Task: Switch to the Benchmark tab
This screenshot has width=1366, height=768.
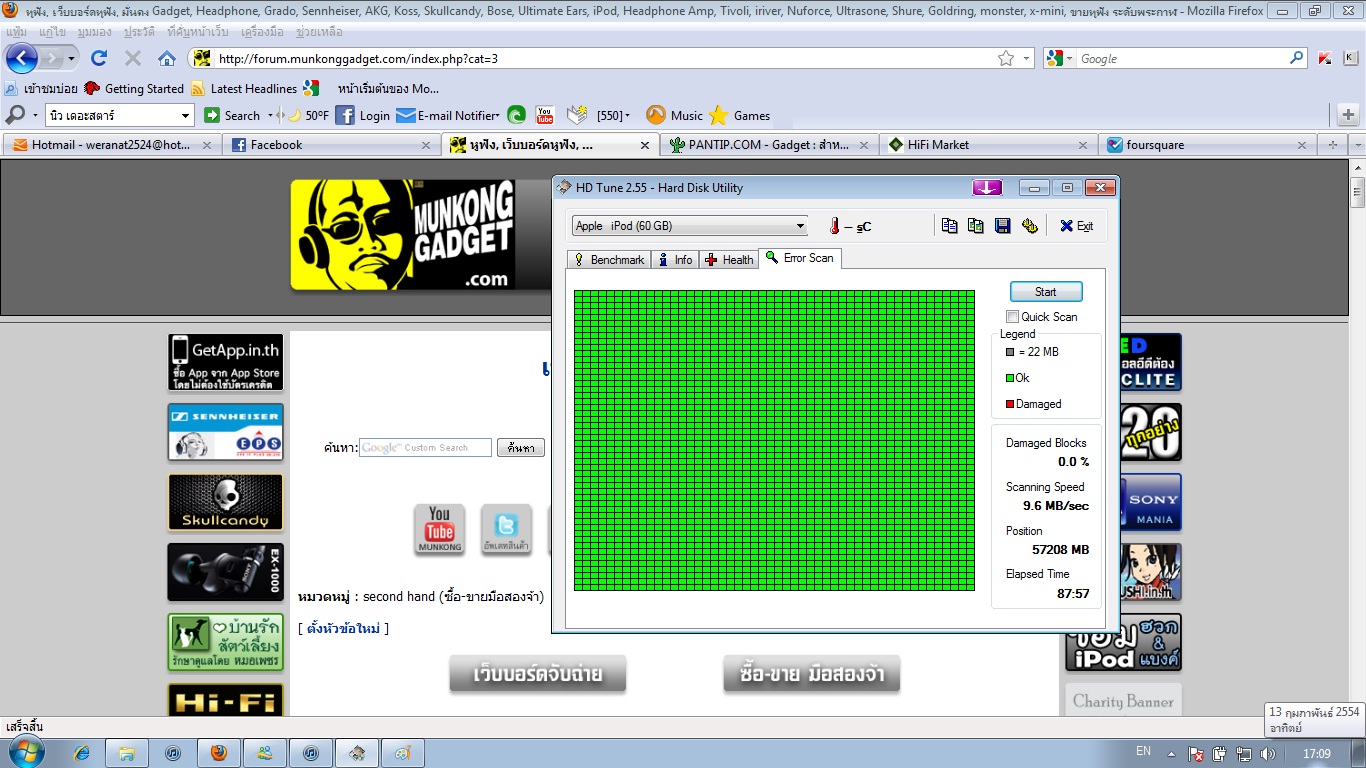Action: coord(608,259)
